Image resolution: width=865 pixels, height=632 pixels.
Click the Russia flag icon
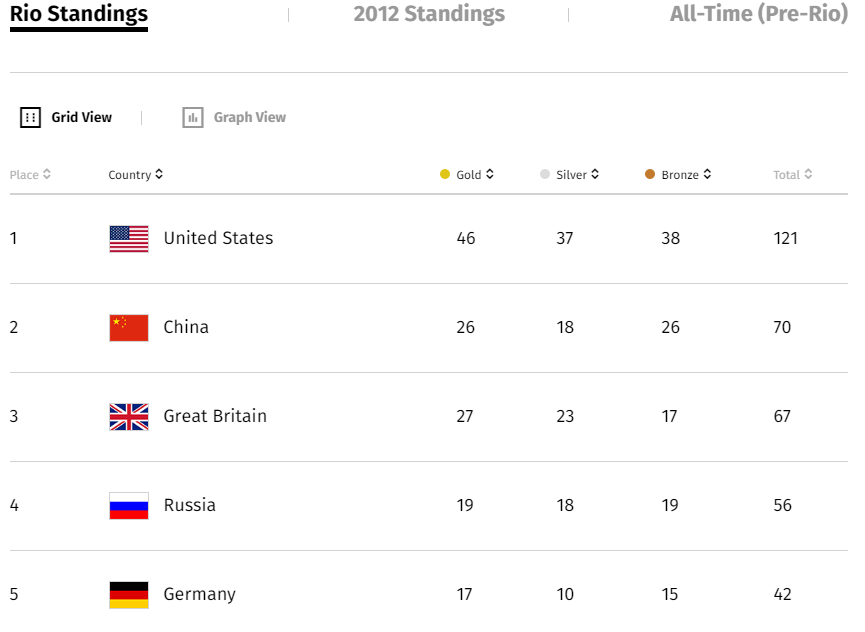tap(129, 506)
